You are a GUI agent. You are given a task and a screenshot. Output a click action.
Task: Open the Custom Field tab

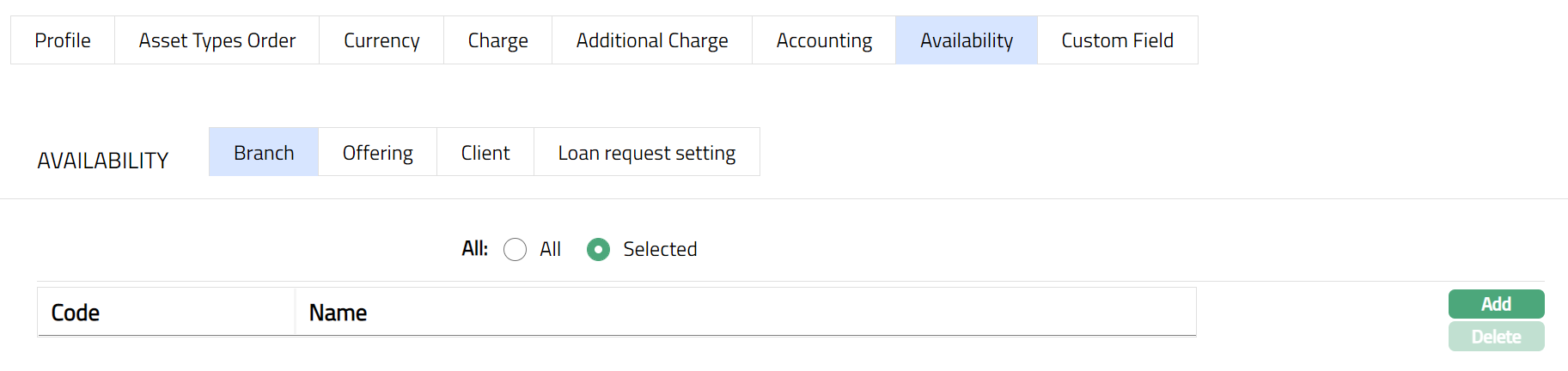tap(1117, 40)
